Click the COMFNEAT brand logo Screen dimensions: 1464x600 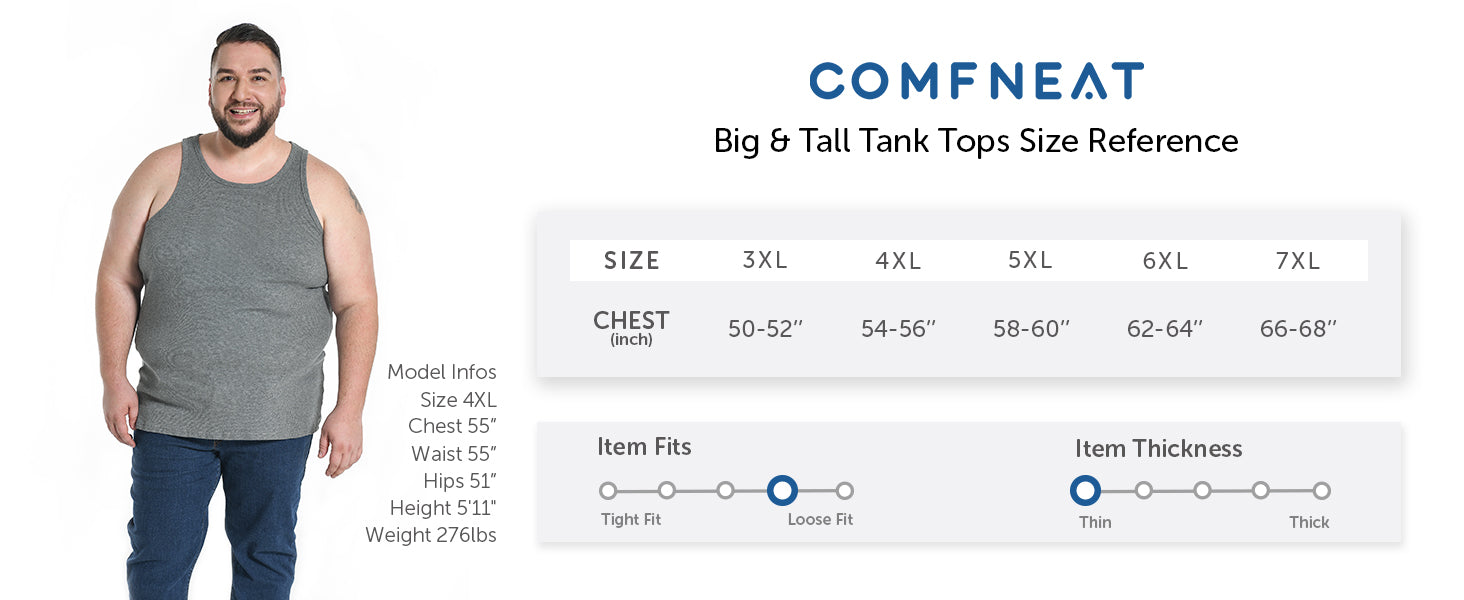coord(976,81)
